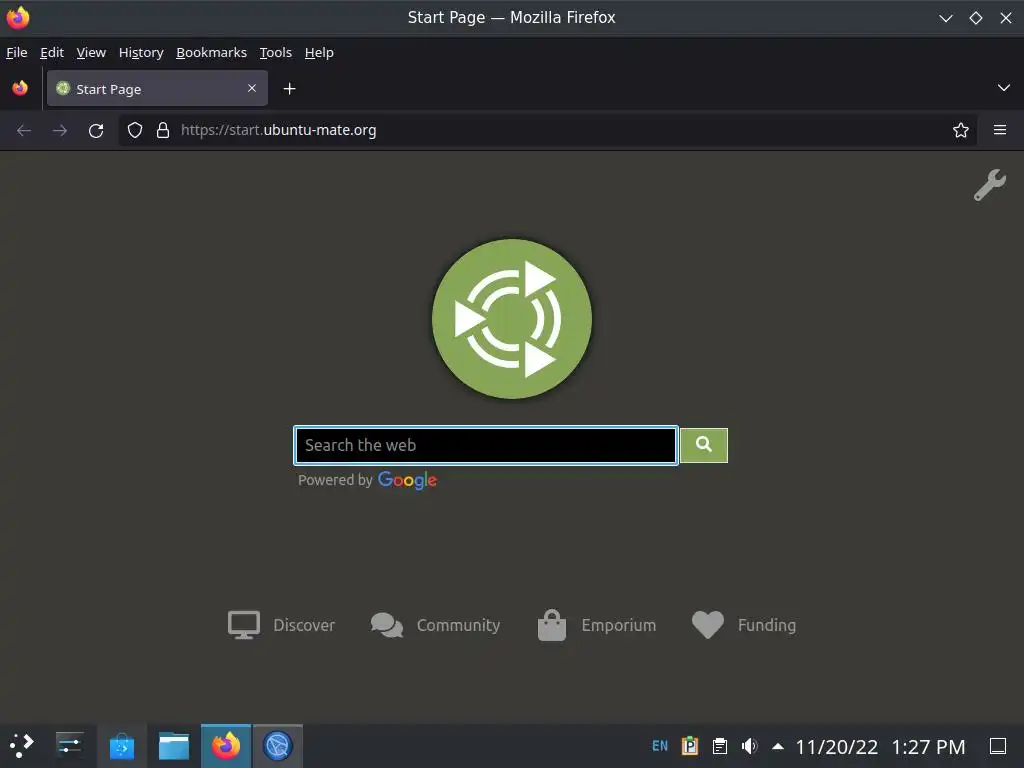1024x768 pixels.
Task: Open the blue globe browser taskbar icon
Action: [278, 746]
